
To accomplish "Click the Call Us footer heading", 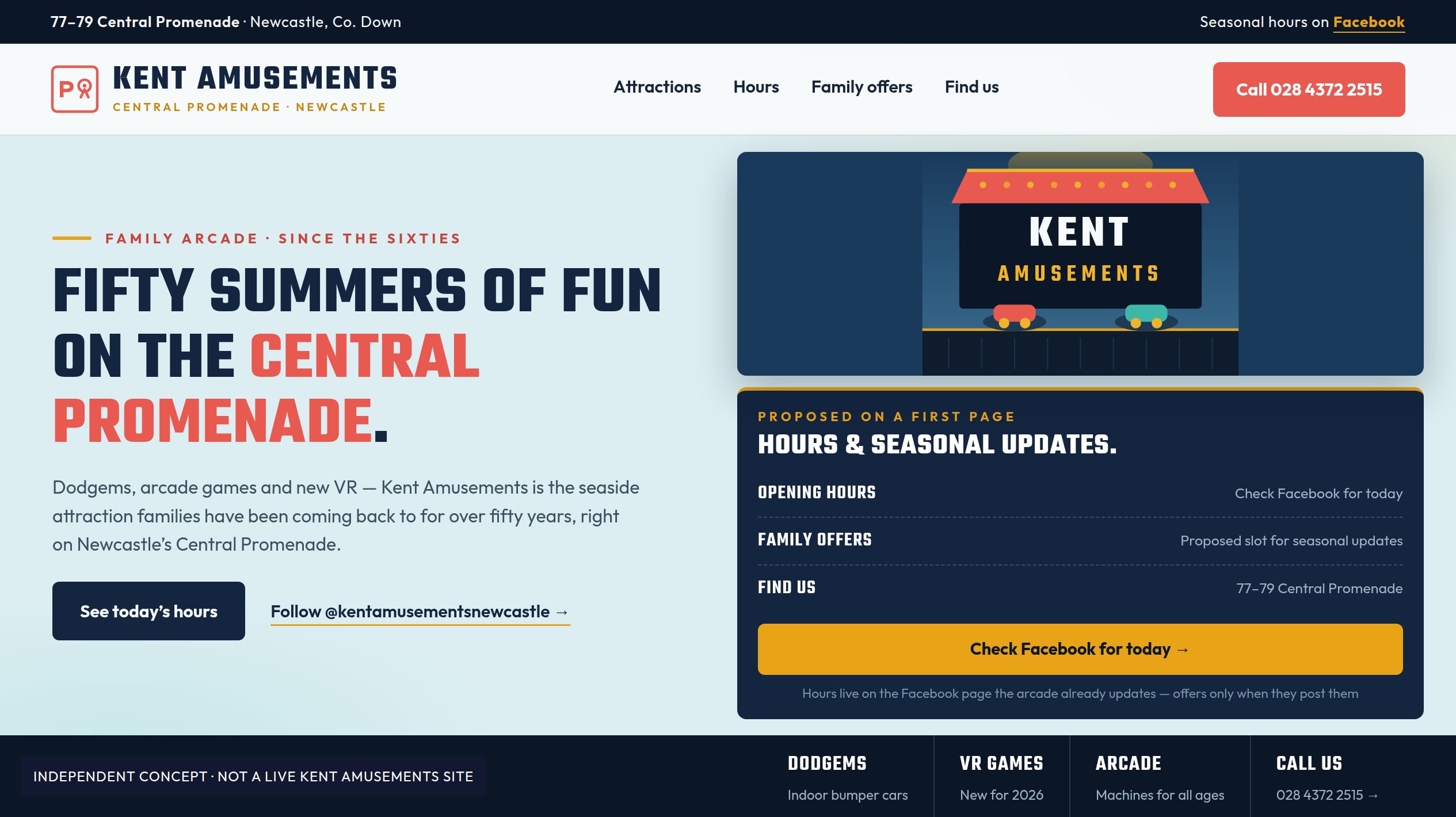I will [x=1309, y=763].
